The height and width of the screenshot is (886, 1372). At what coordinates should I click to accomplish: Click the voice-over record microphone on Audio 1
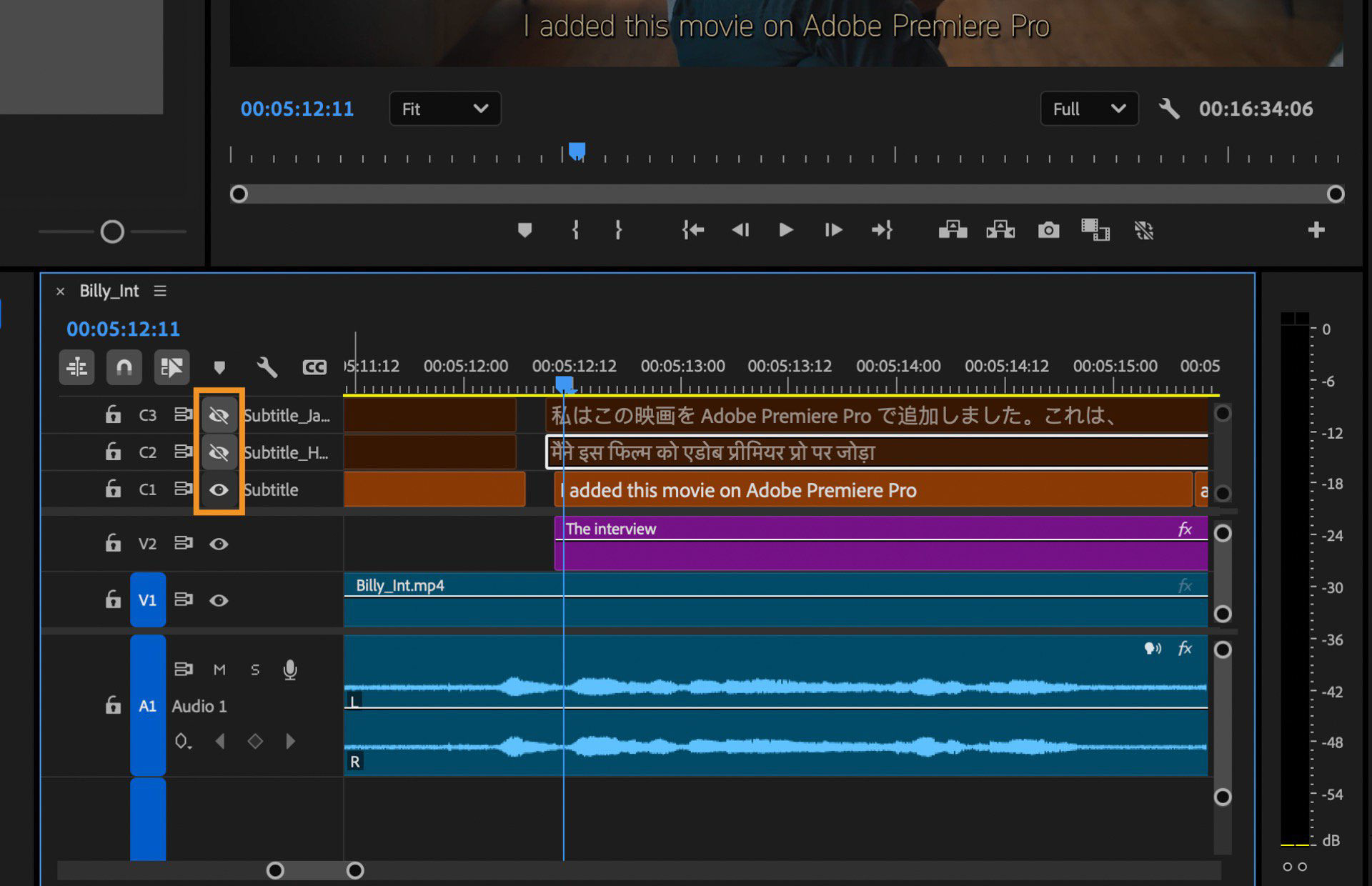click(x=290, y=670)
